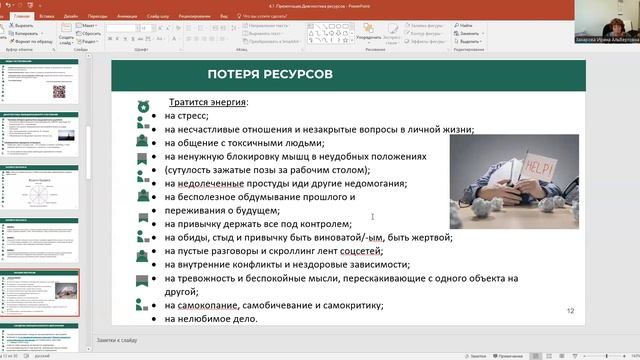The width and height of the screenshot is (640, 360).
Task: Select the slide thumbnail with the QR code
Action: pos(40,81)
